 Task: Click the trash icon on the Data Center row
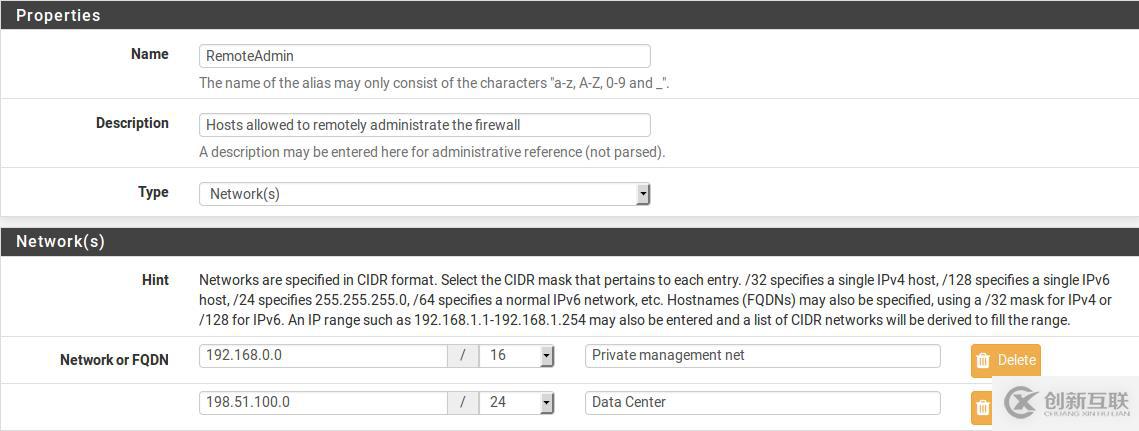(x=983, y=407)
